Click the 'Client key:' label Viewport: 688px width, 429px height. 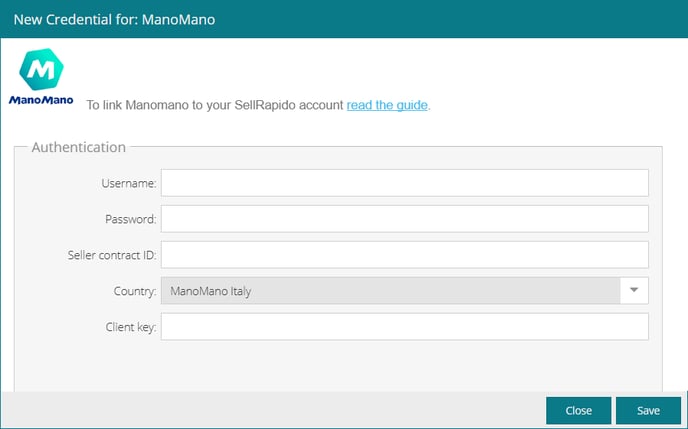(130, 327)
